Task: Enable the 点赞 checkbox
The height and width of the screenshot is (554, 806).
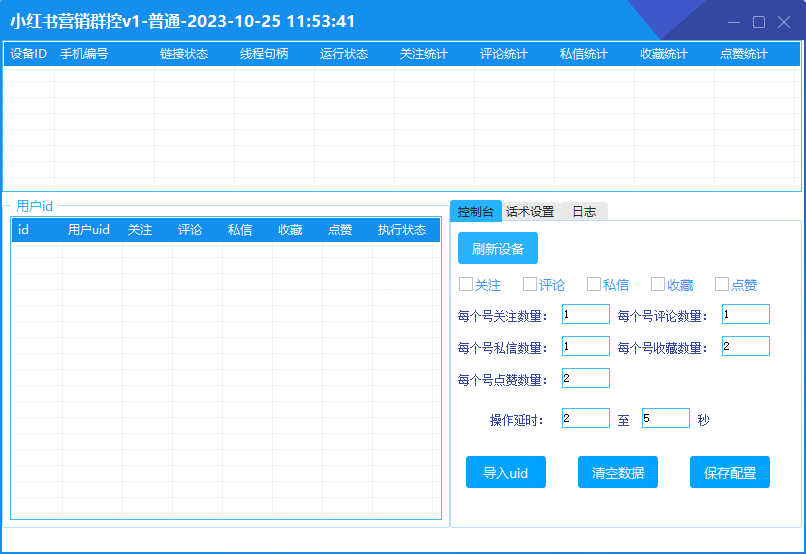Action: (x=722, y=285)
